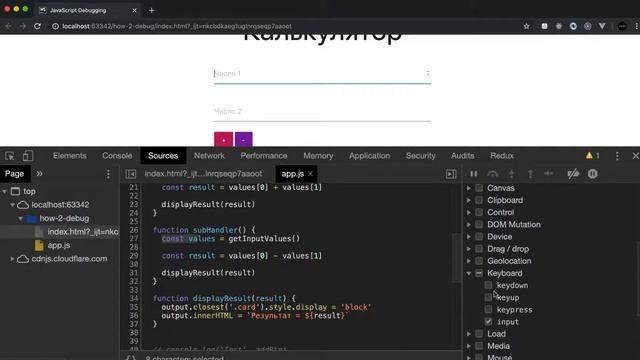Open the Redux tab
Viewport: 640px width, 360px height.
coord(502,156)
